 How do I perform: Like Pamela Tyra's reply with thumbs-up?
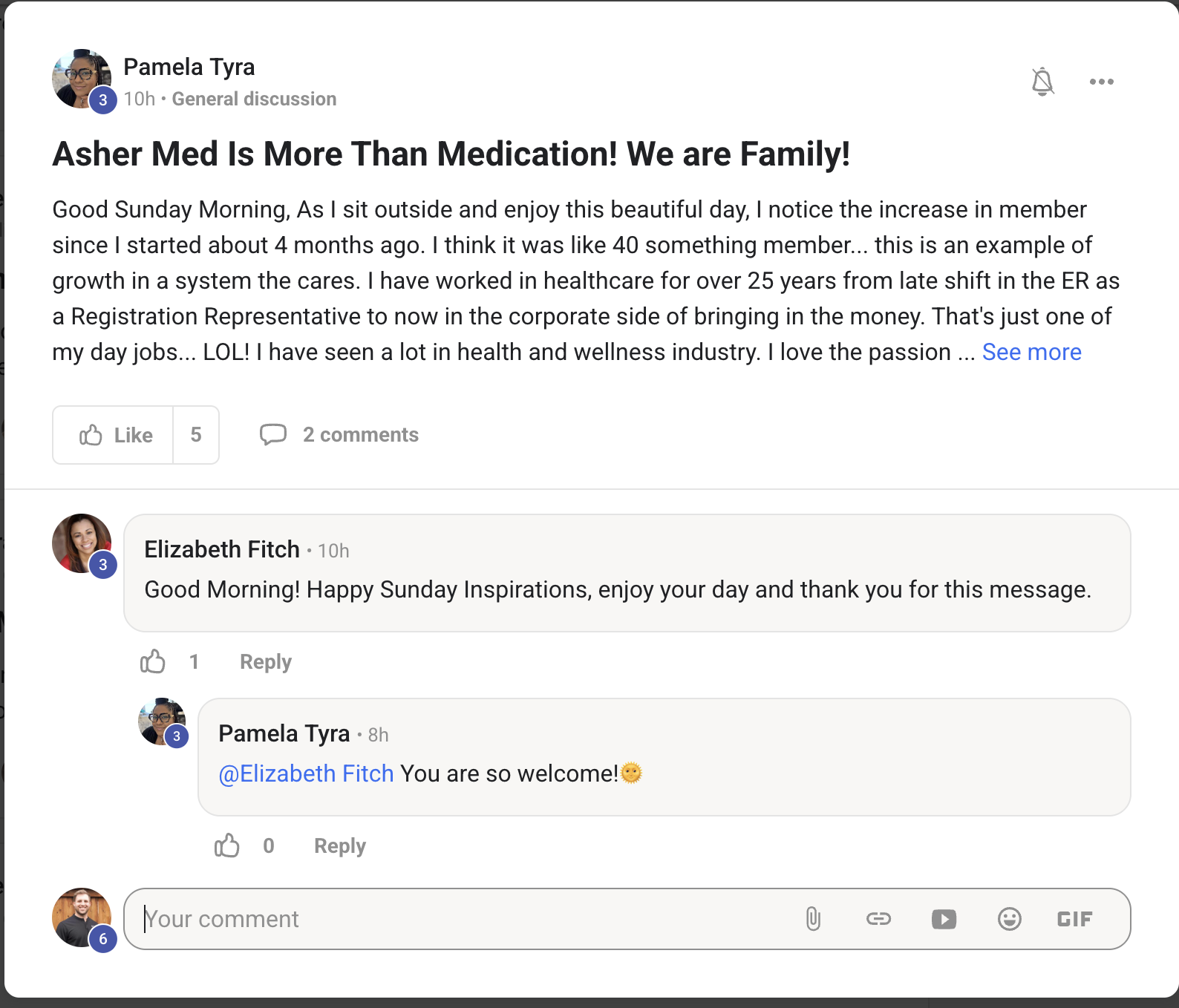tap(227, 845)
